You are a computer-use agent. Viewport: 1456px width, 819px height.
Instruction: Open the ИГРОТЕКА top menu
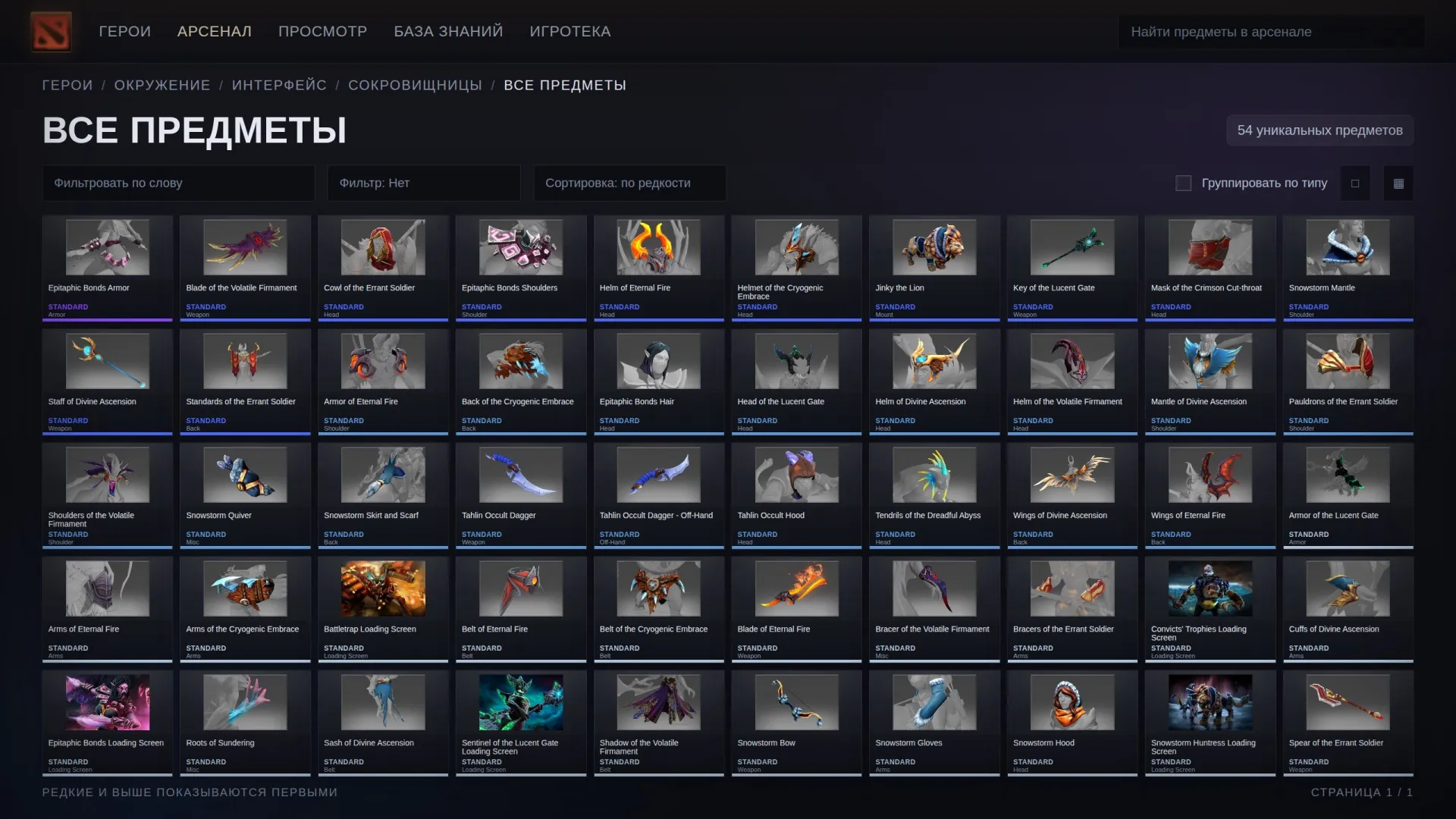[x=570, y=31]
